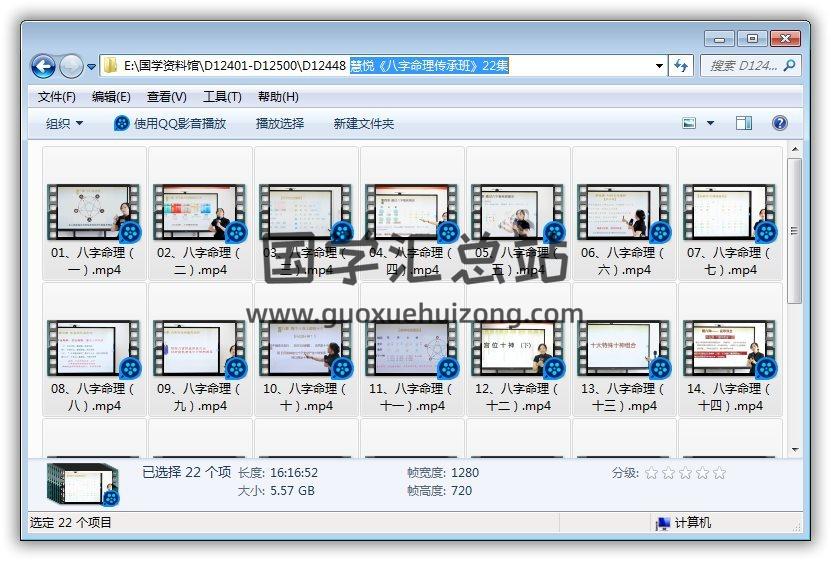Viewport: 831px width, 561px height.
Task: Expand the address bar history dropdown
Action: coord(659,66)
